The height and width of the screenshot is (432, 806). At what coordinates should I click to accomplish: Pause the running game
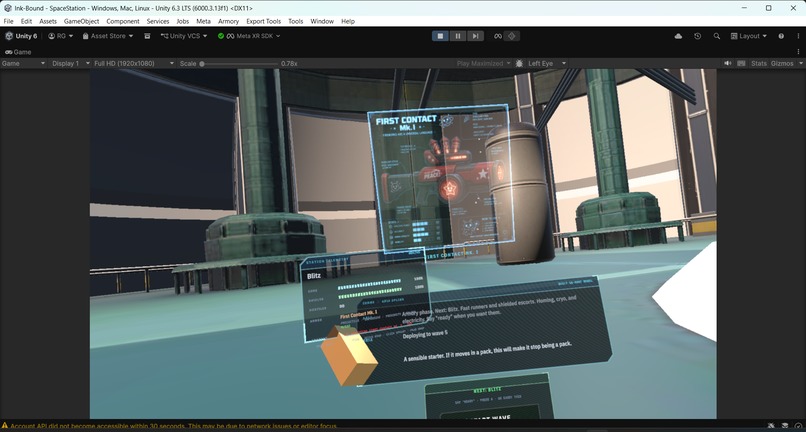point(457,36)
